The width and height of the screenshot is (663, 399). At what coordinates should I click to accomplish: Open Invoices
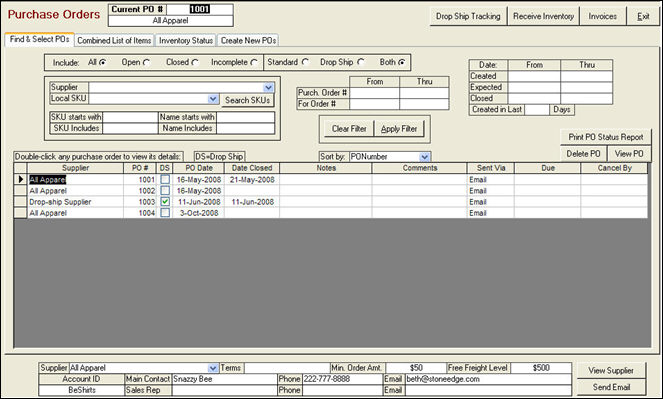(603, 16)
